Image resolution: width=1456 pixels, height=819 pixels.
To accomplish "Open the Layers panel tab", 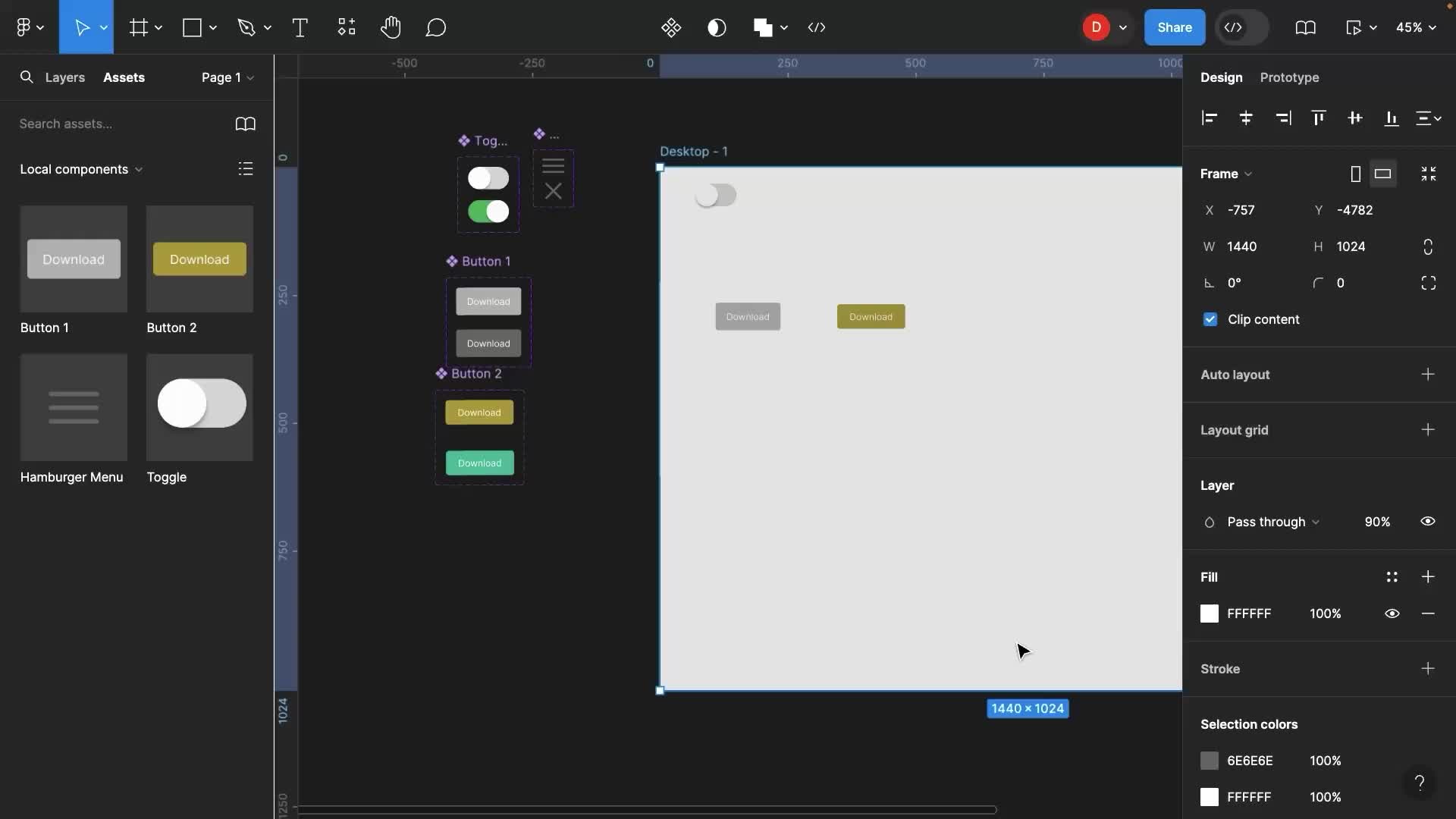I will pyautogui.click(x=64, y=77).
